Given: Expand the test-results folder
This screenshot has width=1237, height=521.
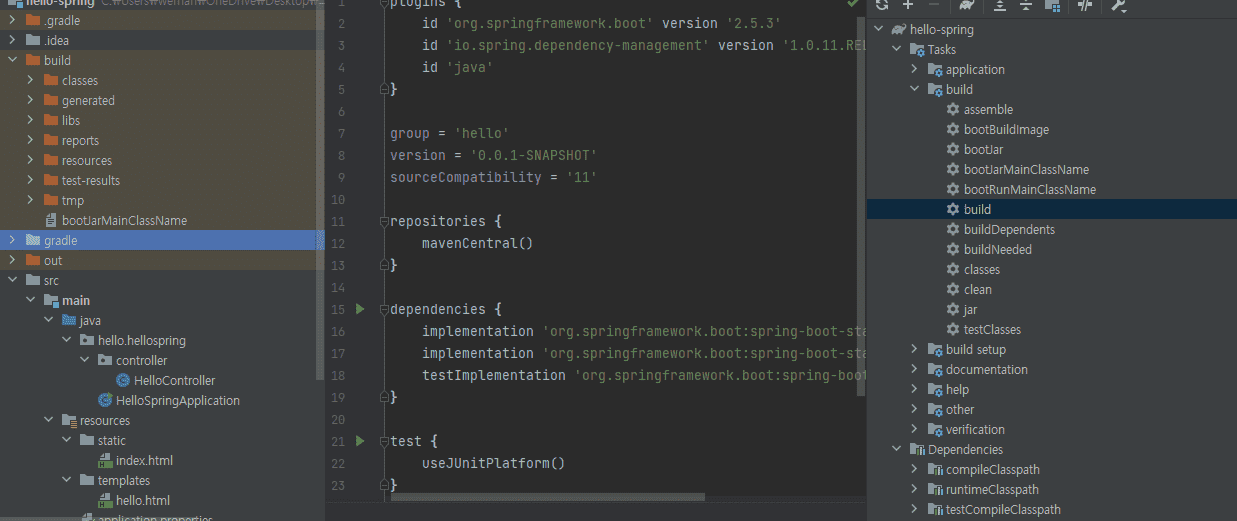Looking at the screenshot, I should pyautogui.click(x=30, y=180).
